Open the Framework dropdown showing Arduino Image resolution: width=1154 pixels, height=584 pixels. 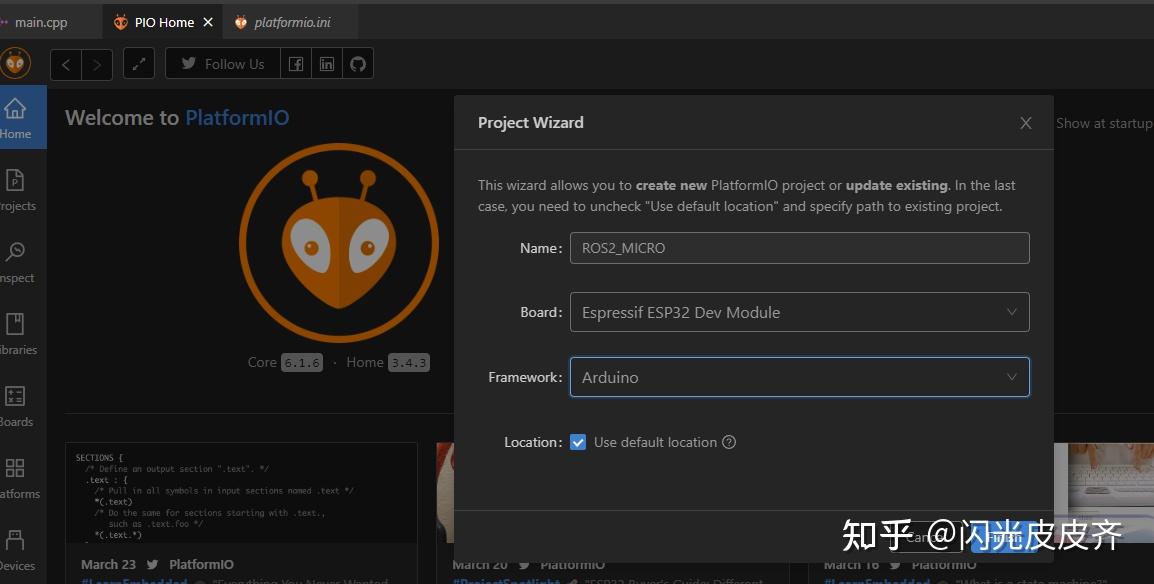click(x=799, y=377)
